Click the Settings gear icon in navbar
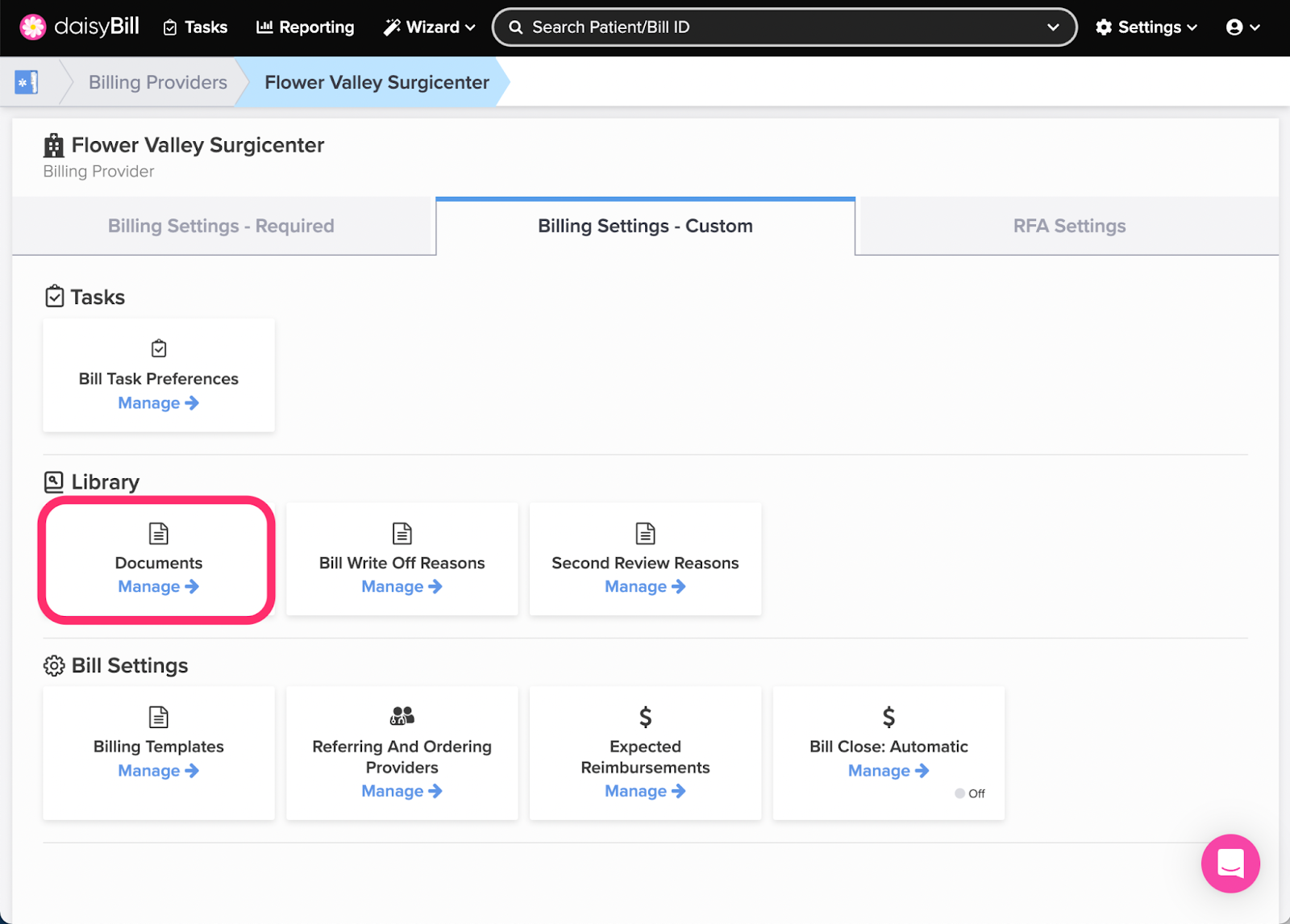 click(1104, 27)
